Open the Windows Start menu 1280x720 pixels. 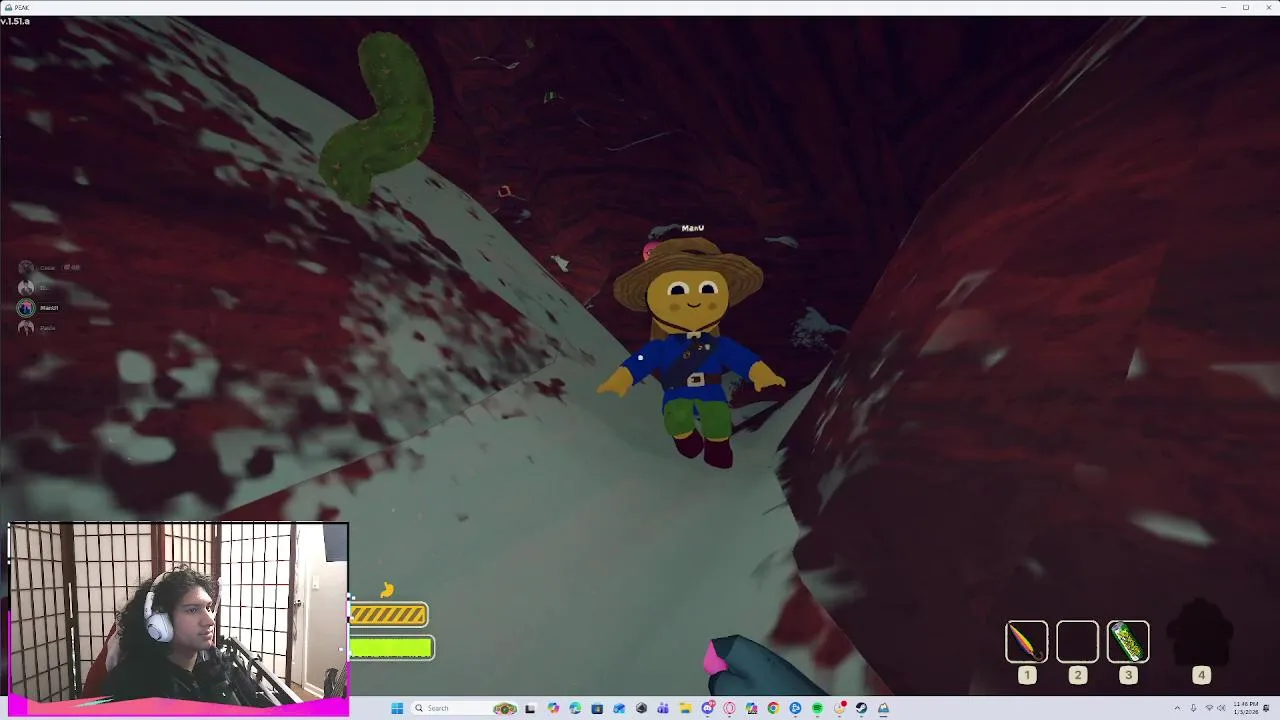pos(397,708)
